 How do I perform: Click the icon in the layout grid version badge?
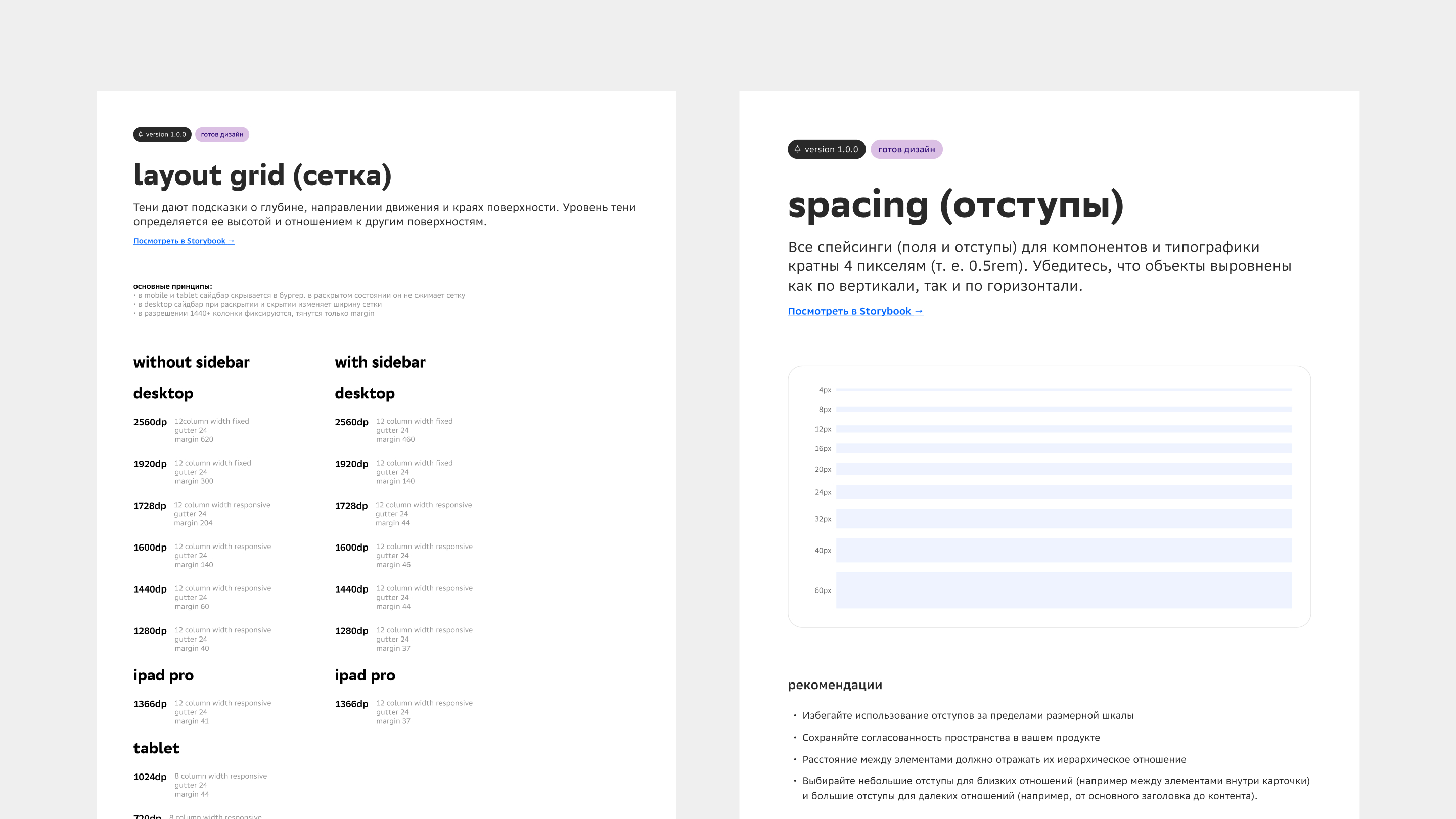point(141,134)
